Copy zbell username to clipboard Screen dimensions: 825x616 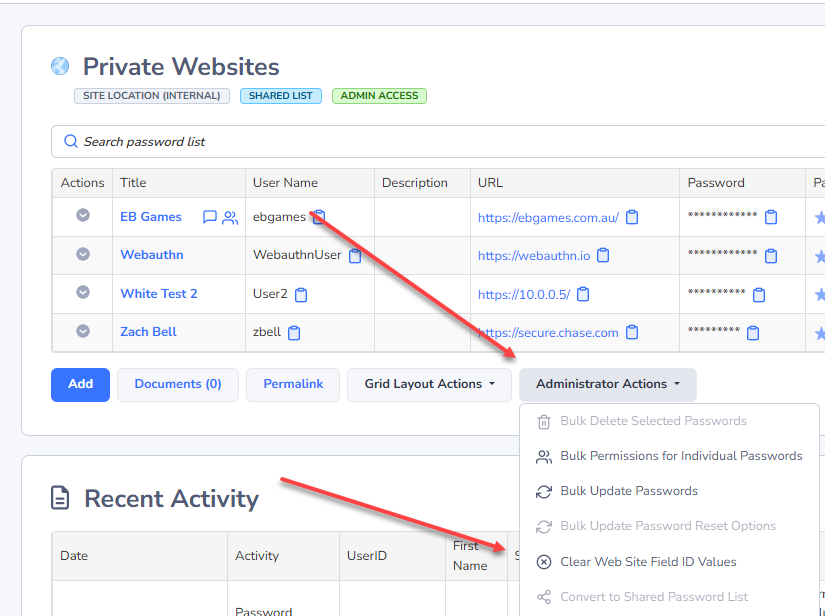point(294,332)
